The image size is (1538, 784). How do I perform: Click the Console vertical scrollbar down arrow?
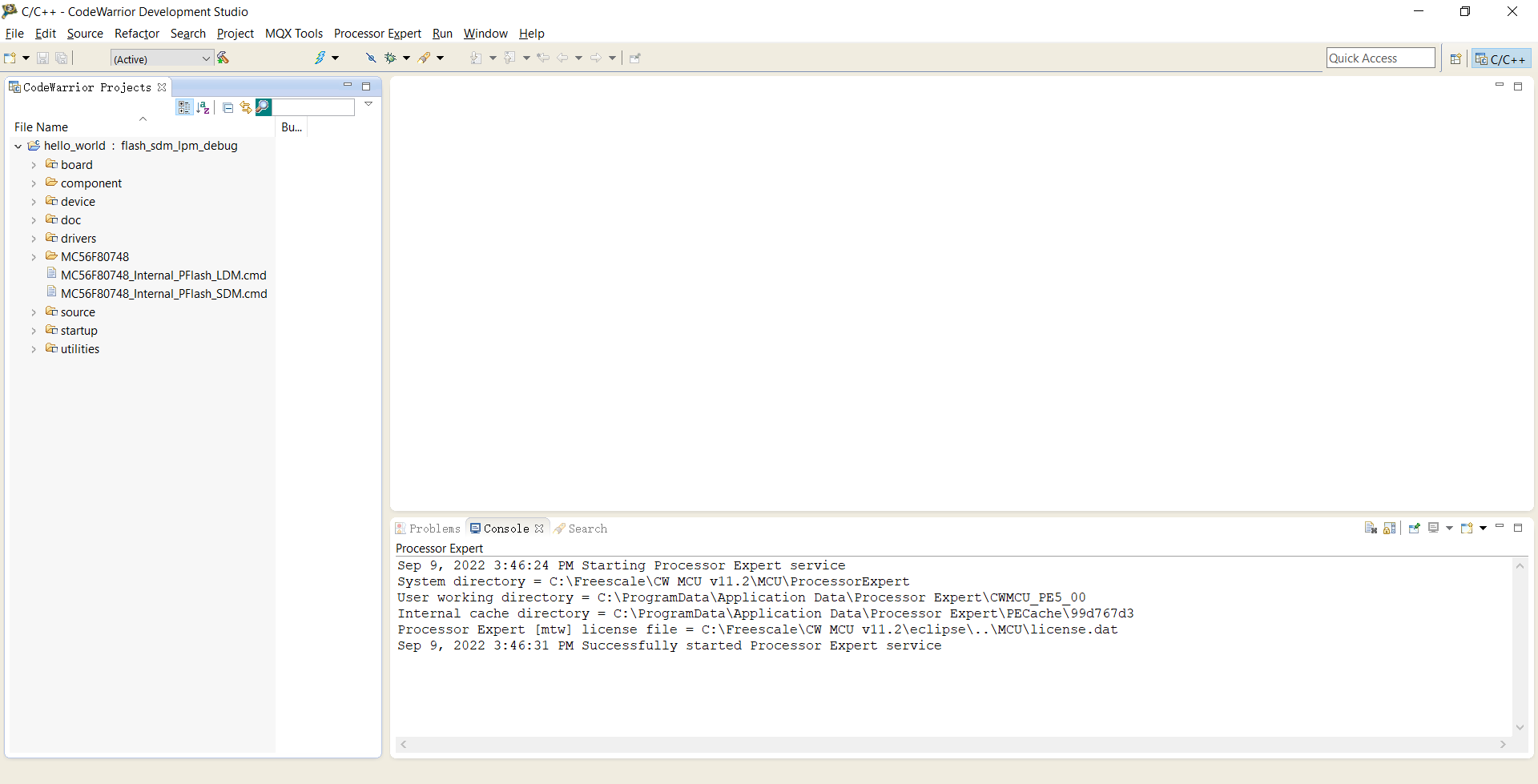click(1520, 727)
